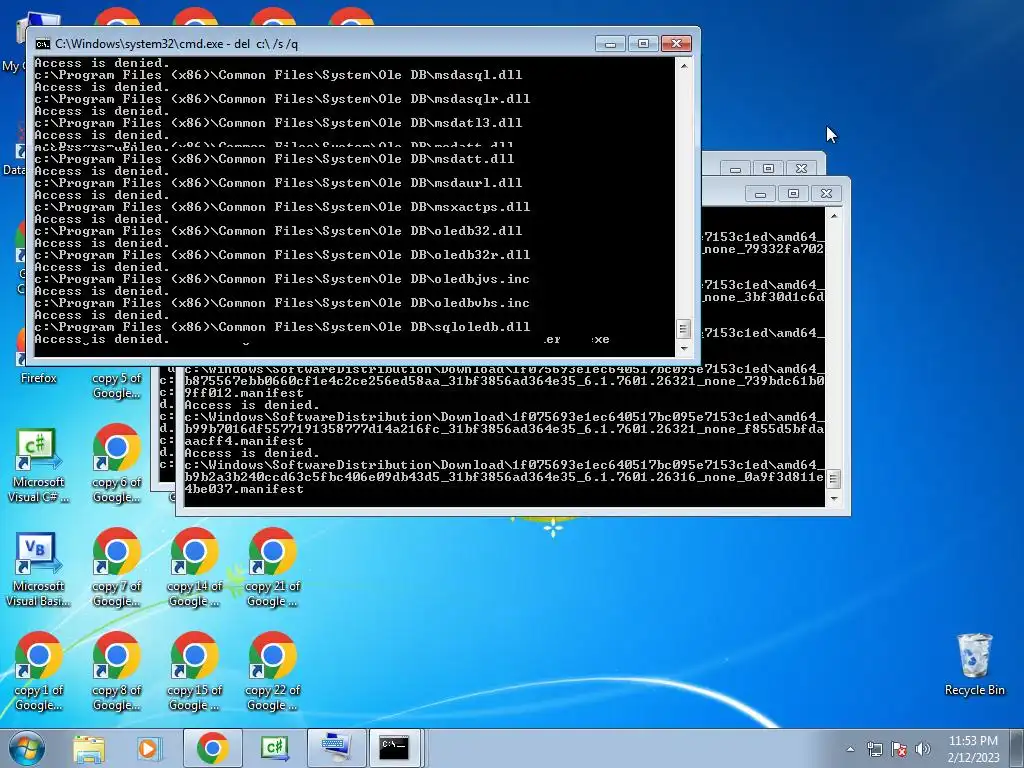Select copy 21 of Google Chrome shortcut
The height and width of the screenshot is (768, 1024).
[x=272, y=568]
